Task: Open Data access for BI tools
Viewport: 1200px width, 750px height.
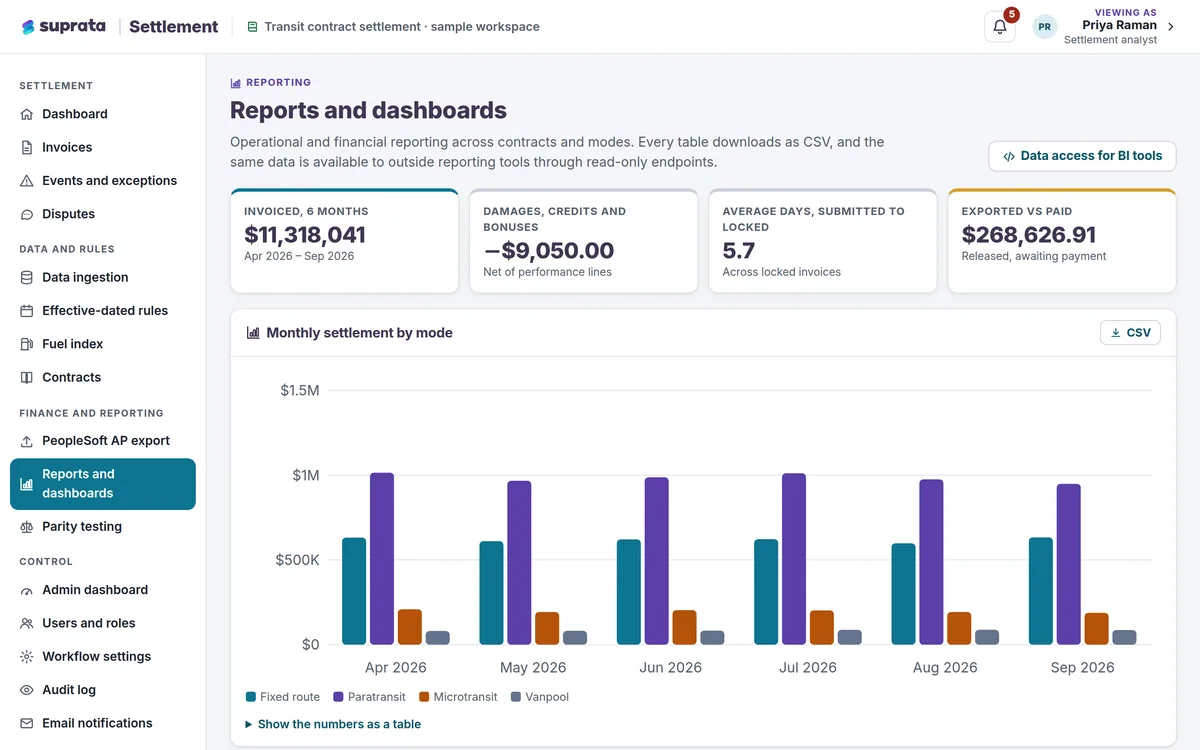Action: pyautogui.click(x=1082, y=156)
